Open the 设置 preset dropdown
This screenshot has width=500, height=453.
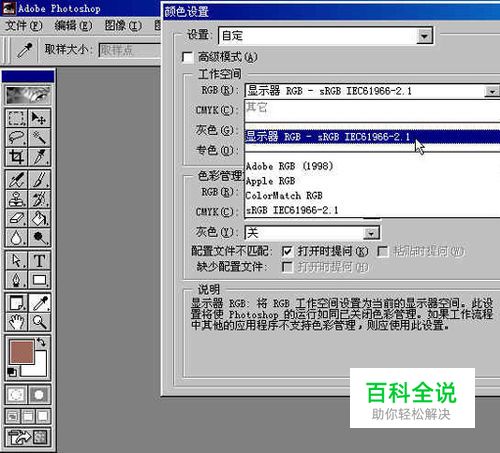pos(424,36)
